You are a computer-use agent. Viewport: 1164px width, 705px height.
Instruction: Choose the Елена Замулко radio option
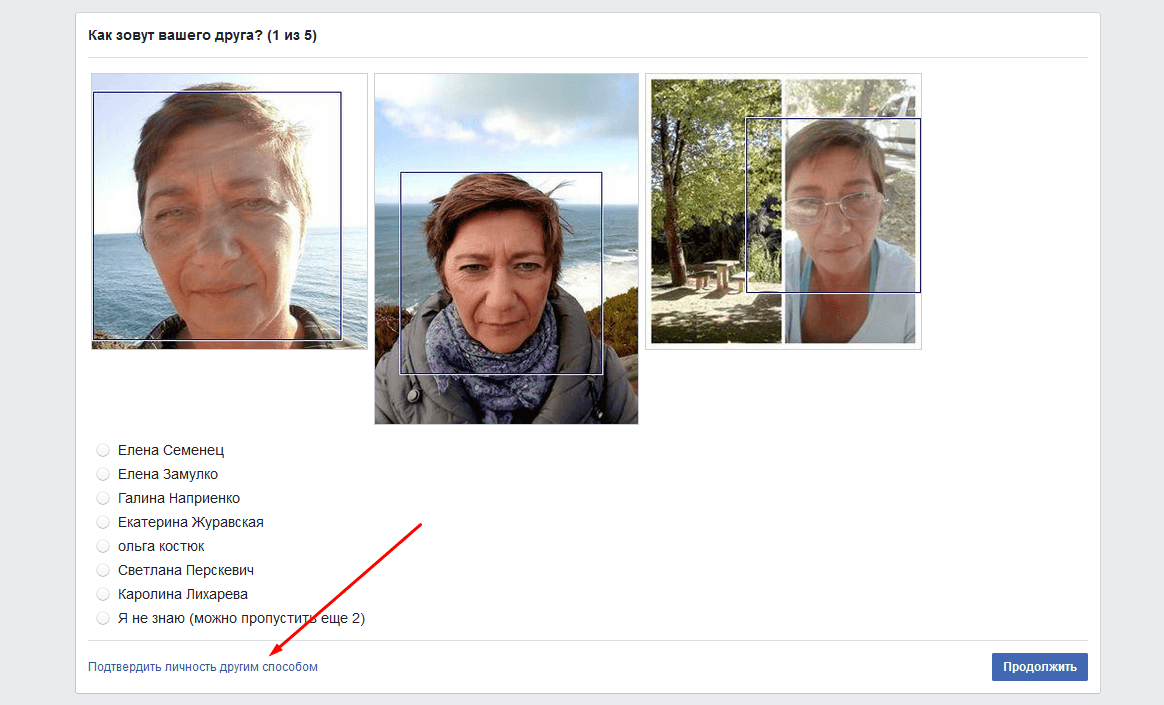103,473
